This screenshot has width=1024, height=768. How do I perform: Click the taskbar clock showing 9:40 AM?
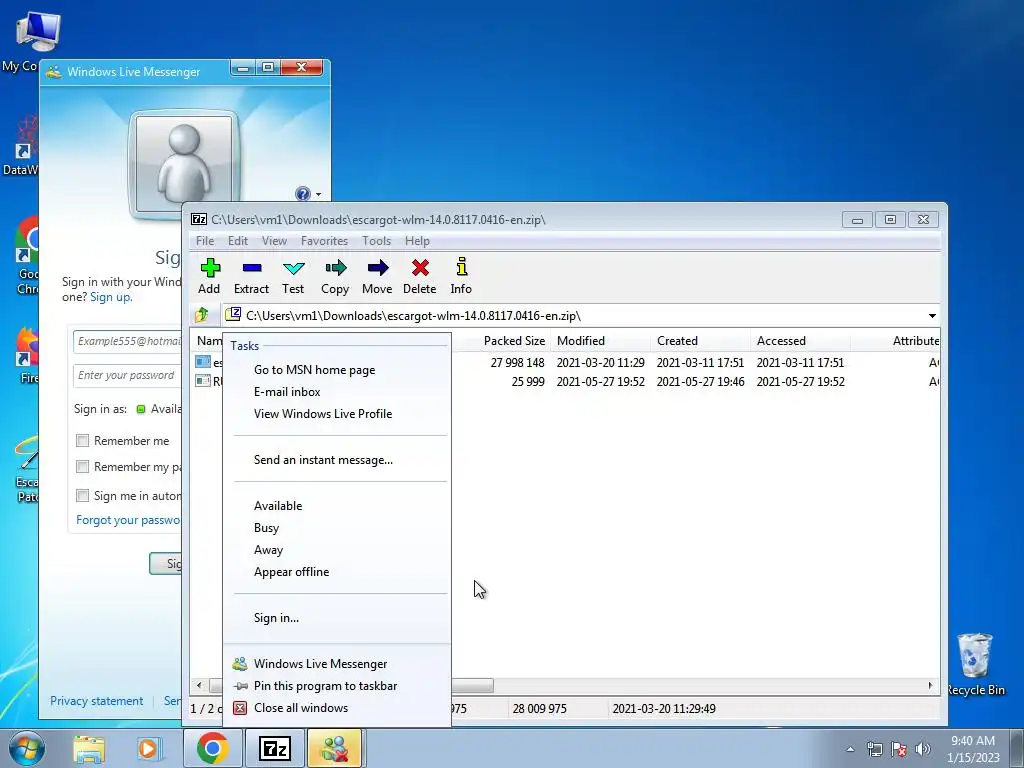point(973,749)
